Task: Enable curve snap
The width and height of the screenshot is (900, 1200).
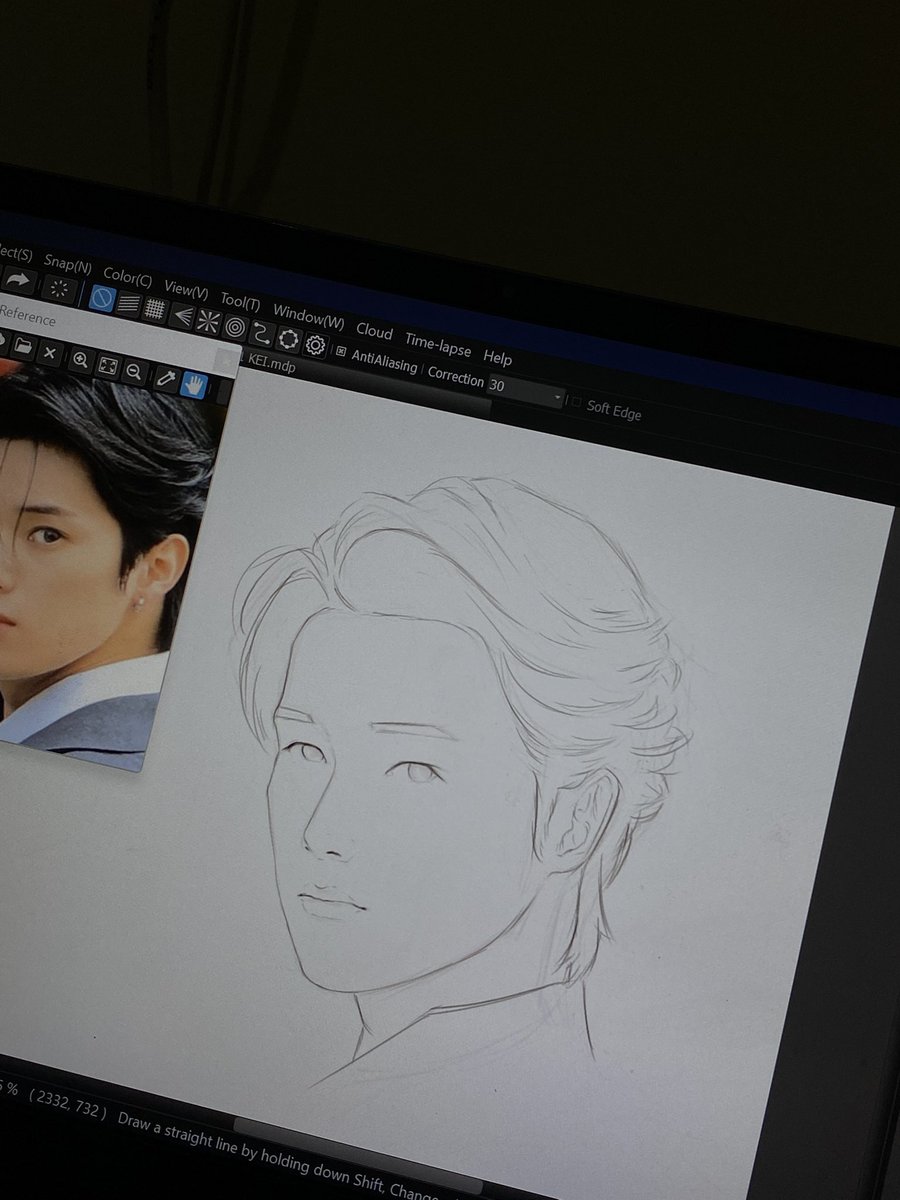Action: pyautogui.click(x=261, y=333)
